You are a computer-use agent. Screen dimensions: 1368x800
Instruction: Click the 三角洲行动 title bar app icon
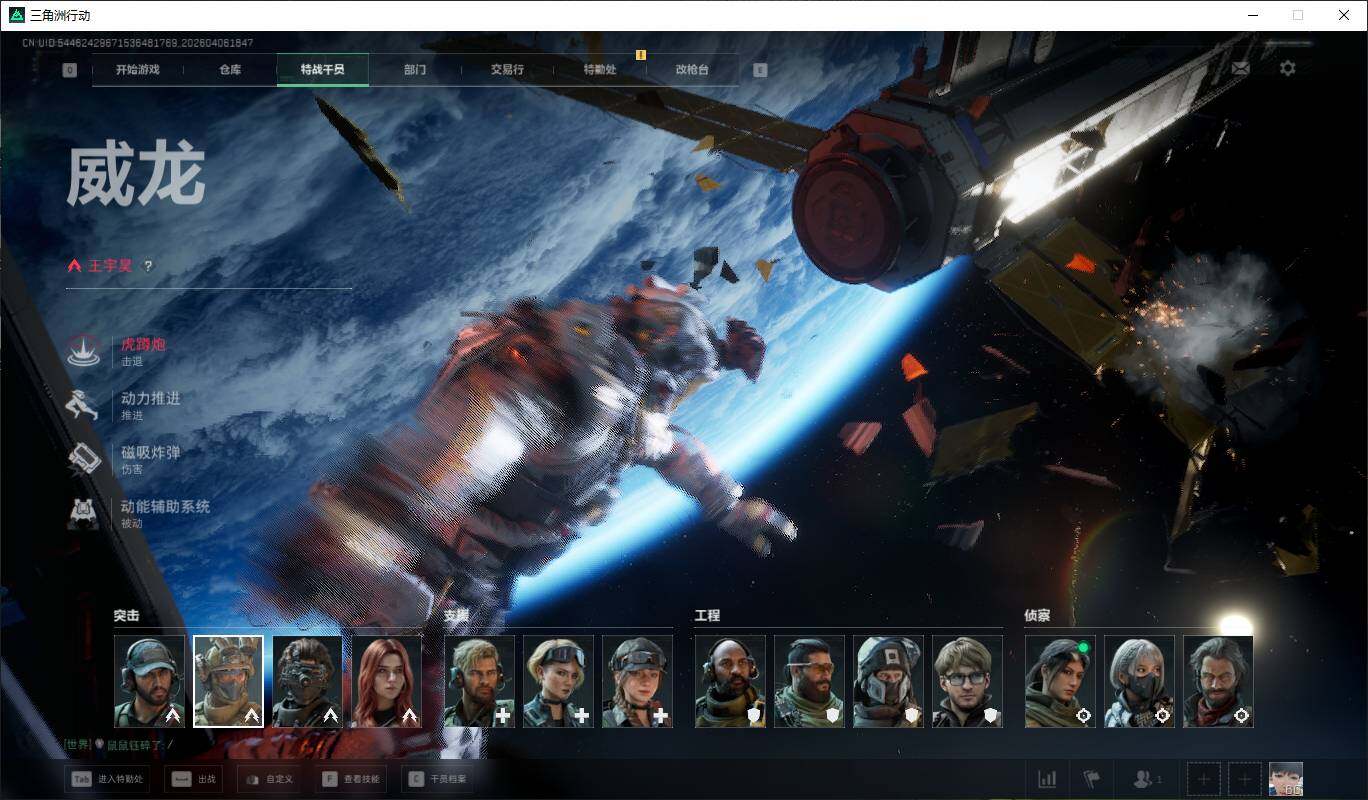pyautogui.click(x=16, y=15)
